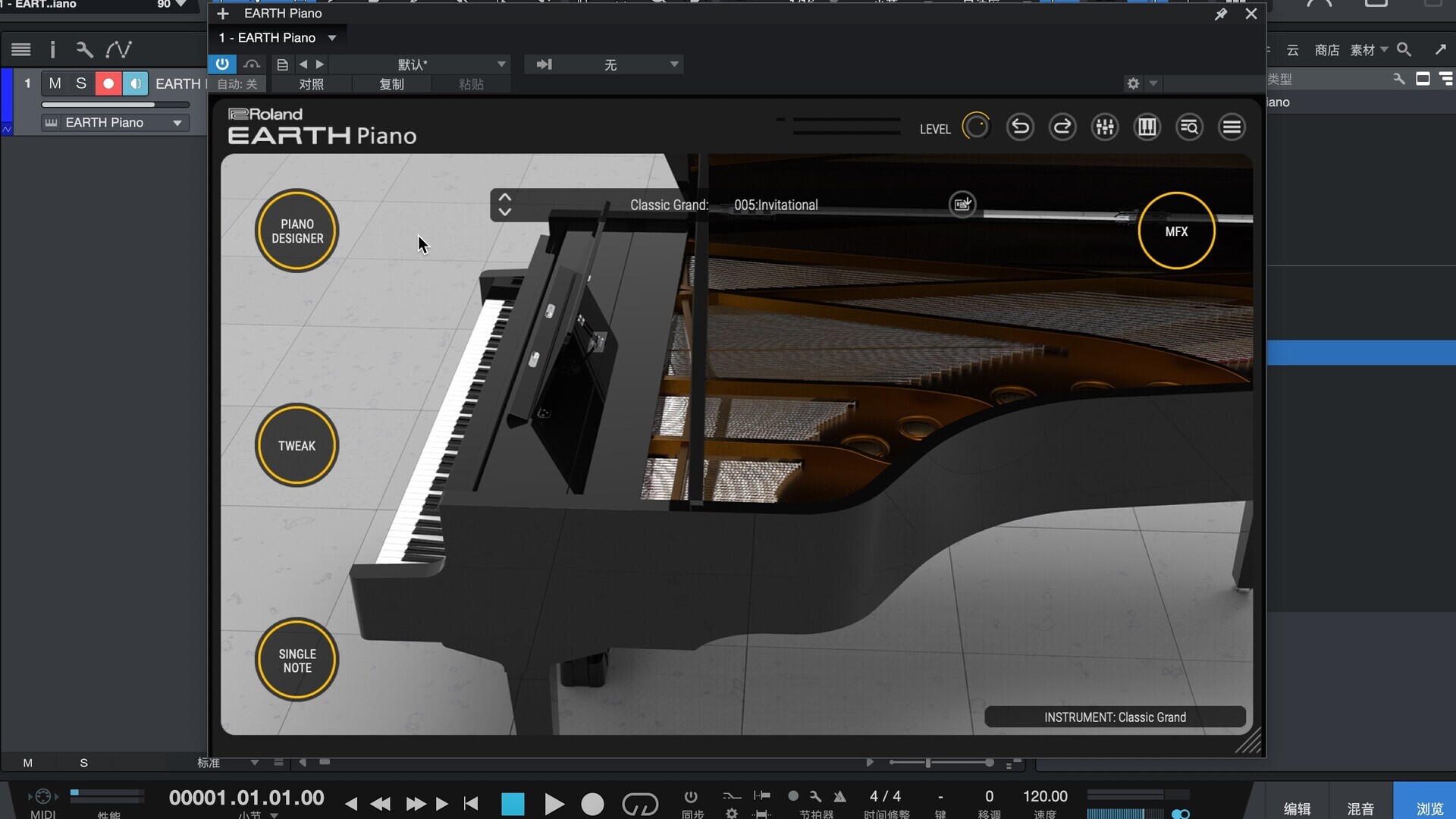1456x819 pixels.
Task: Toggle global solo S at bottom left
Action: point(84,763)
